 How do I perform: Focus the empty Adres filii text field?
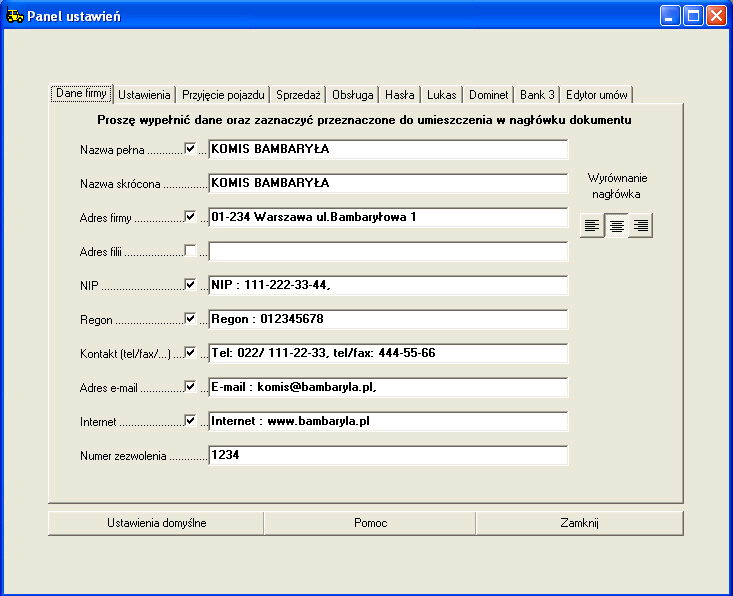coord(388,252)
